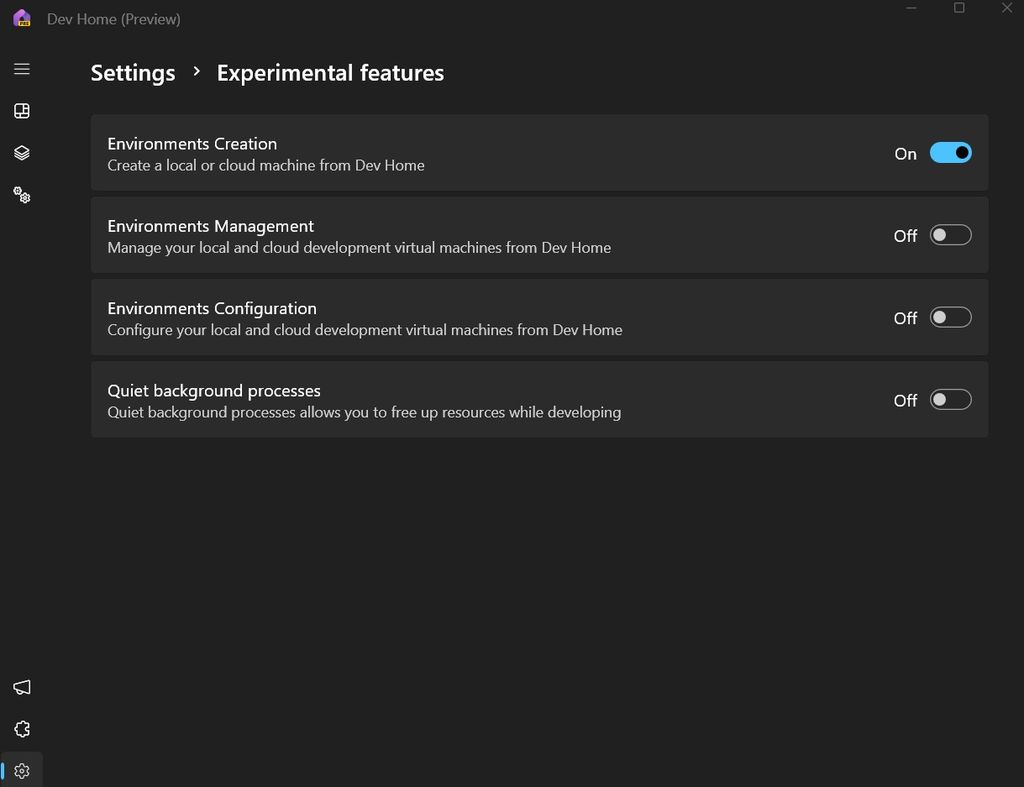Disable the Environments Creation toggle
Viewport: 1024px width, 787px height.
tap(950, 153)
